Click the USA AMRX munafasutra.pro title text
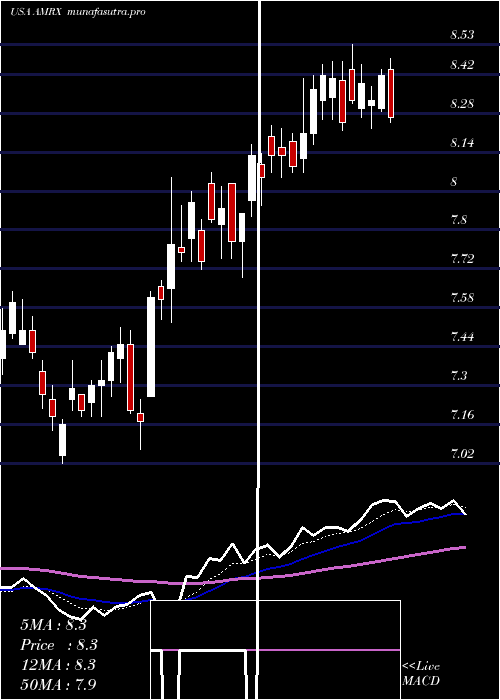 78,12
